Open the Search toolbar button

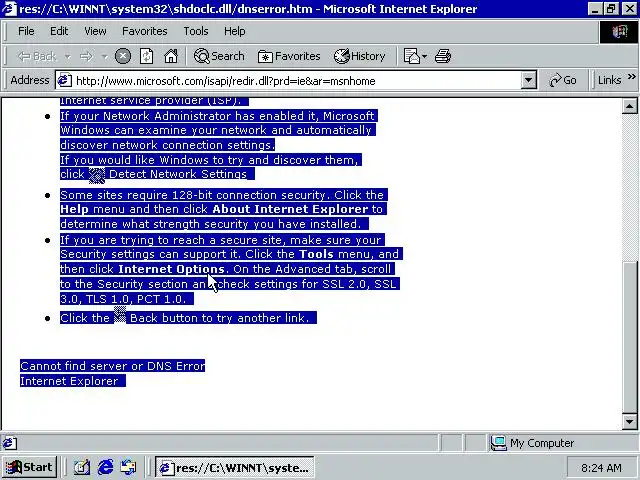coord(219,56)
